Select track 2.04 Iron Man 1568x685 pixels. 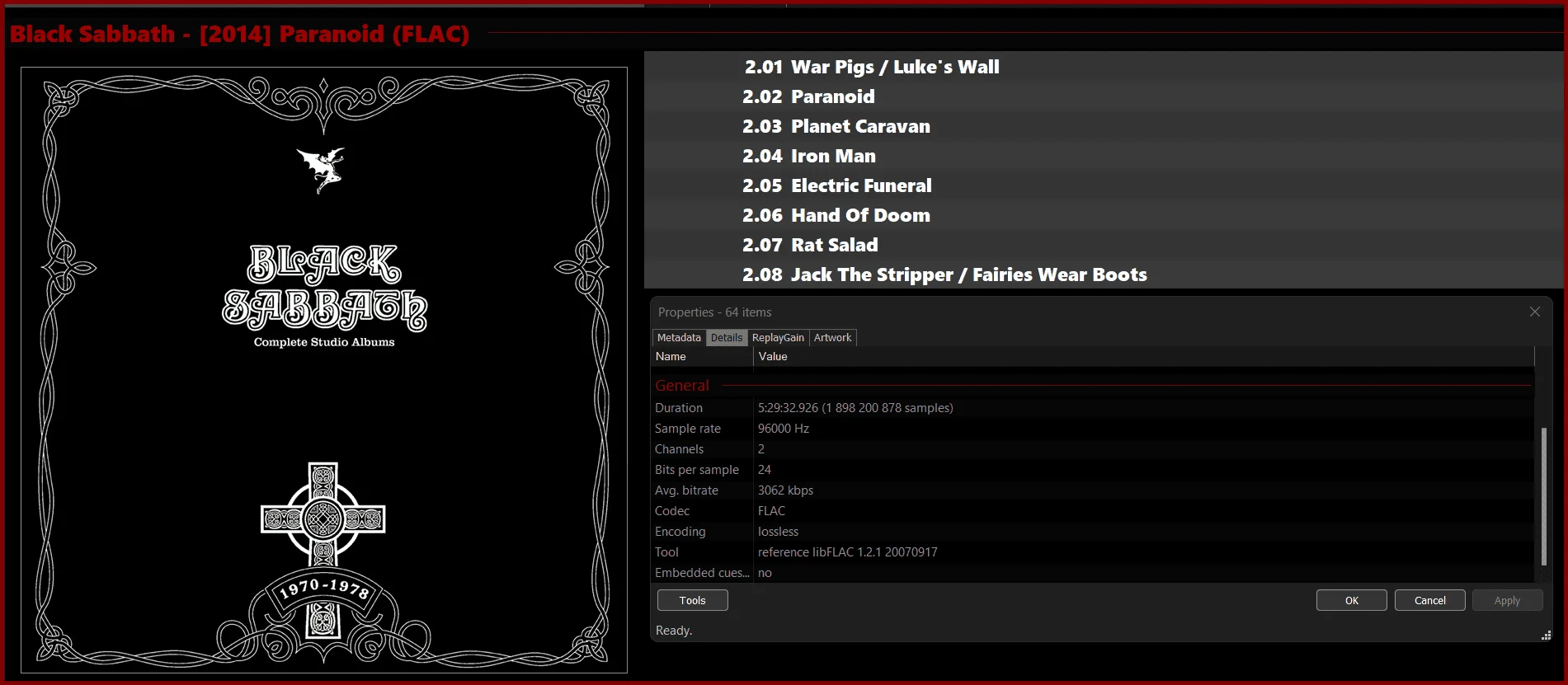(1104, 156)
